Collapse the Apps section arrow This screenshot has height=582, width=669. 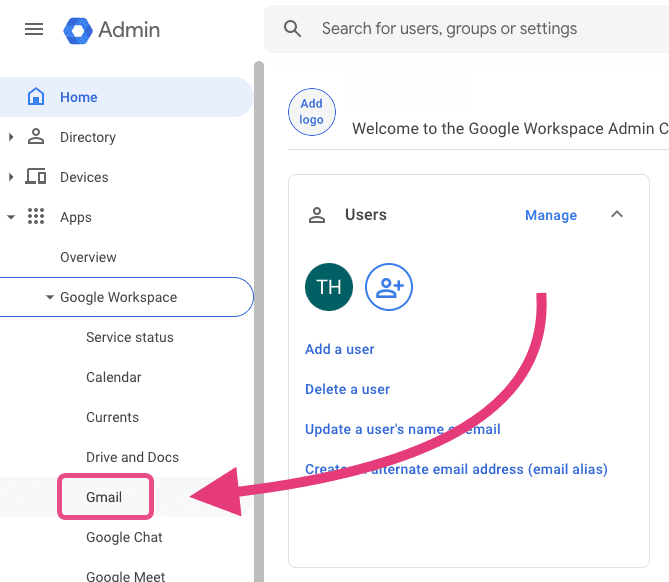coord(11,217)
